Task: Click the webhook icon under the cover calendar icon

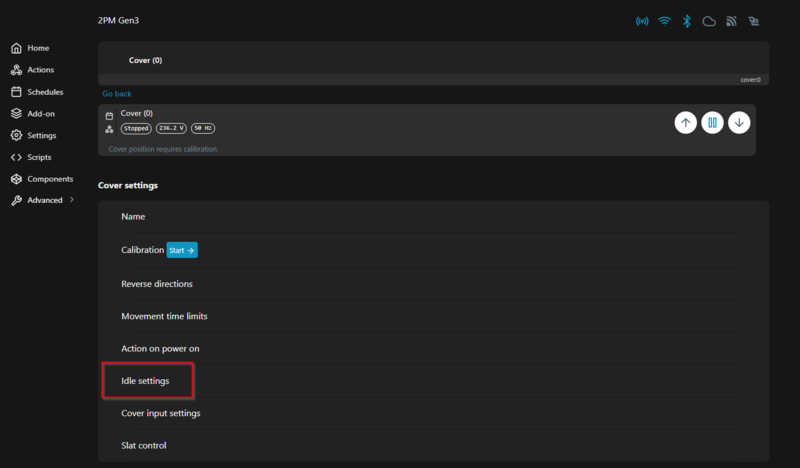Action: (x=109, y=129)
